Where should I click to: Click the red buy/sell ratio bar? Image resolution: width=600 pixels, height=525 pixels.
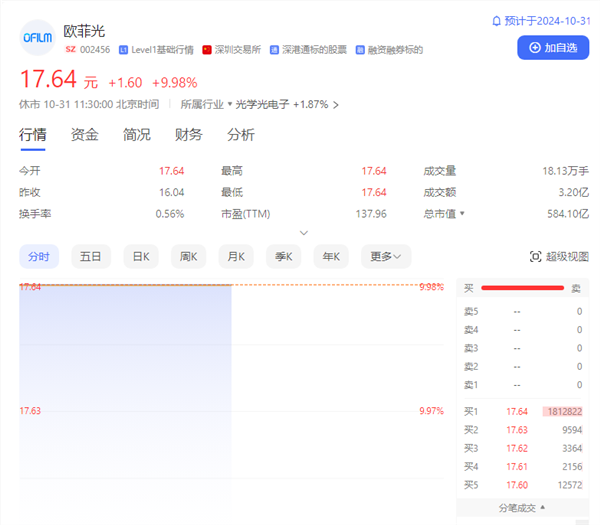(x=523, y=288)
